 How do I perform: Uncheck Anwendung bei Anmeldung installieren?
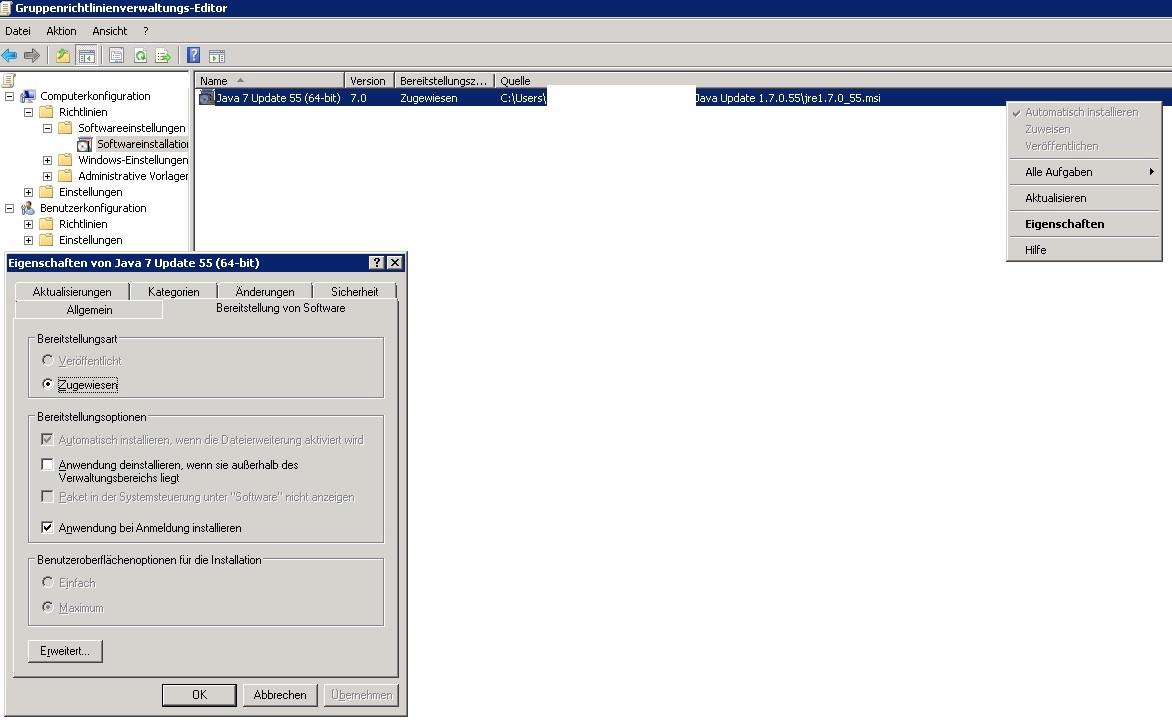click(47, 527)
